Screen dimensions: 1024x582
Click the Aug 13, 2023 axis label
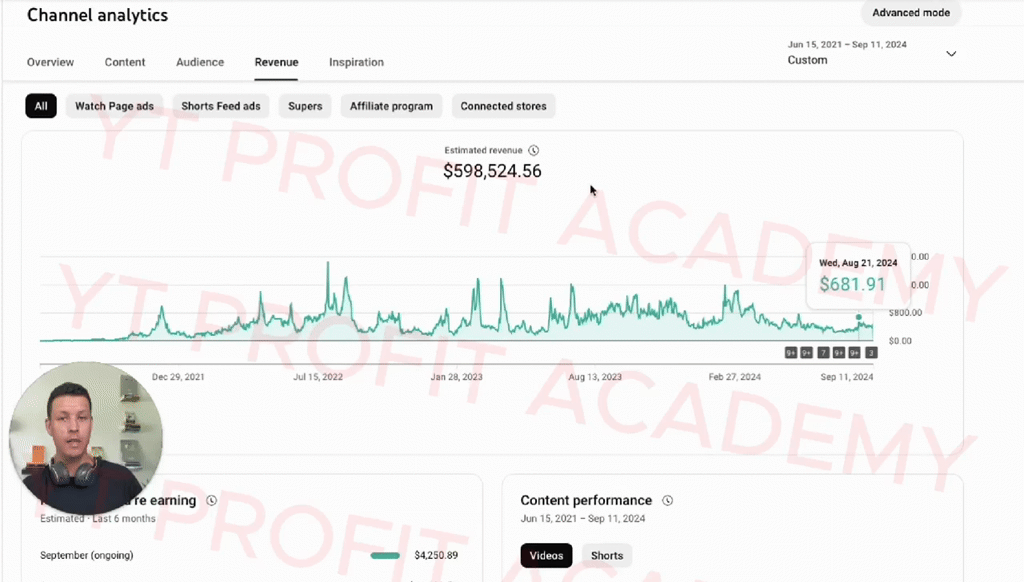(595, 377)
